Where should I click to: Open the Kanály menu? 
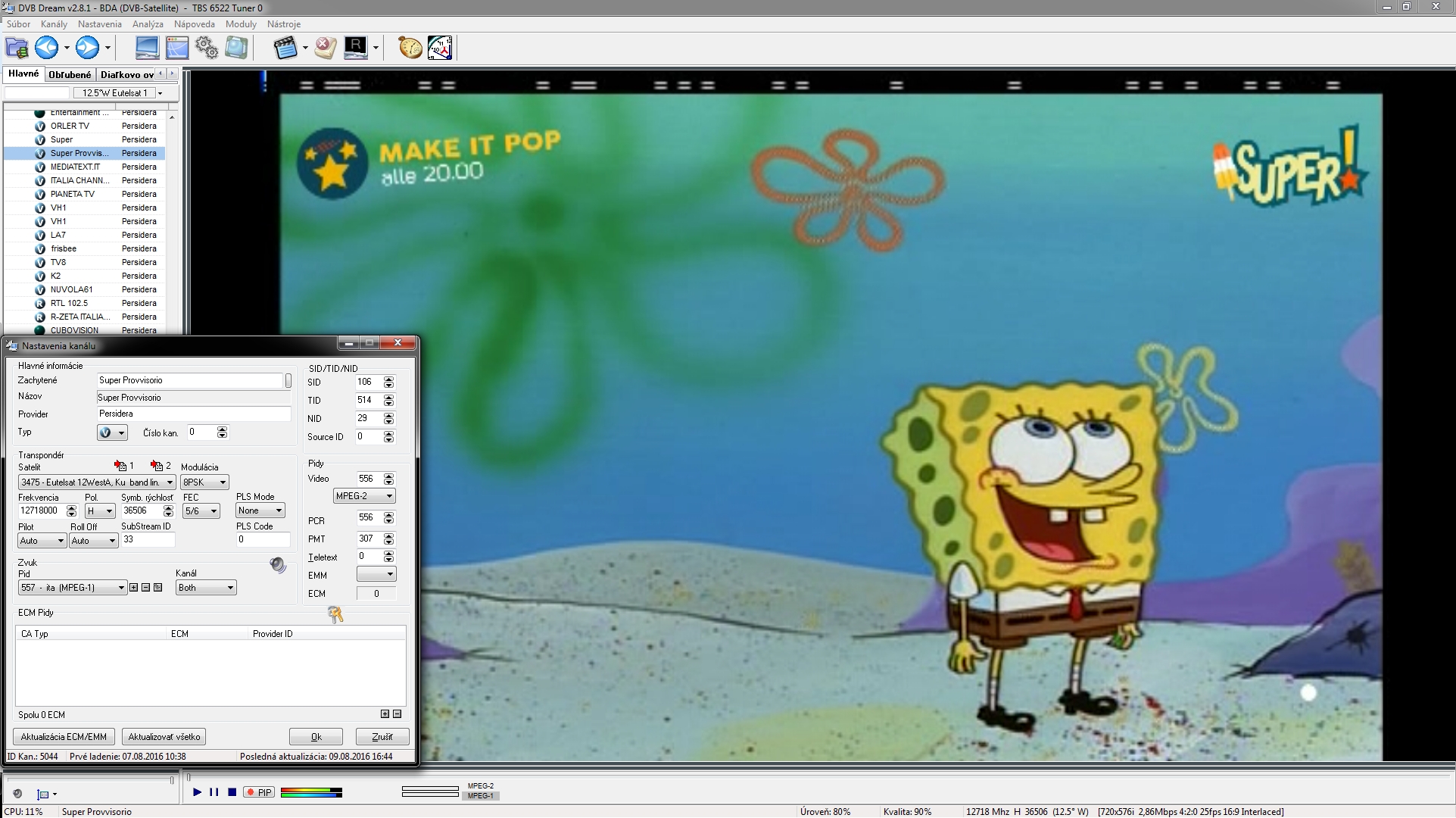[54, 24]
